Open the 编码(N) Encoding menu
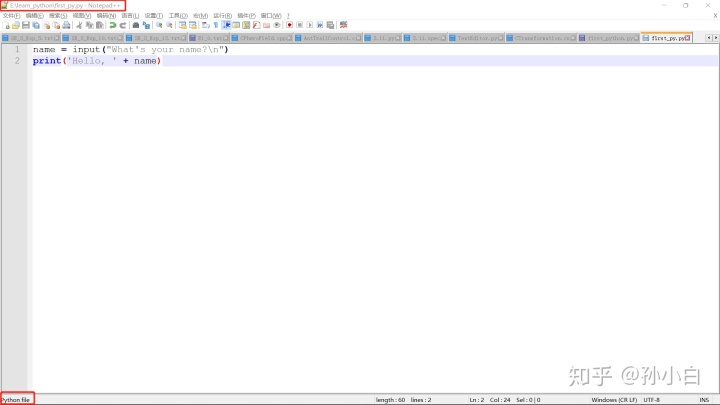Screen dimensions: 720x405 [x=106, y=16]
